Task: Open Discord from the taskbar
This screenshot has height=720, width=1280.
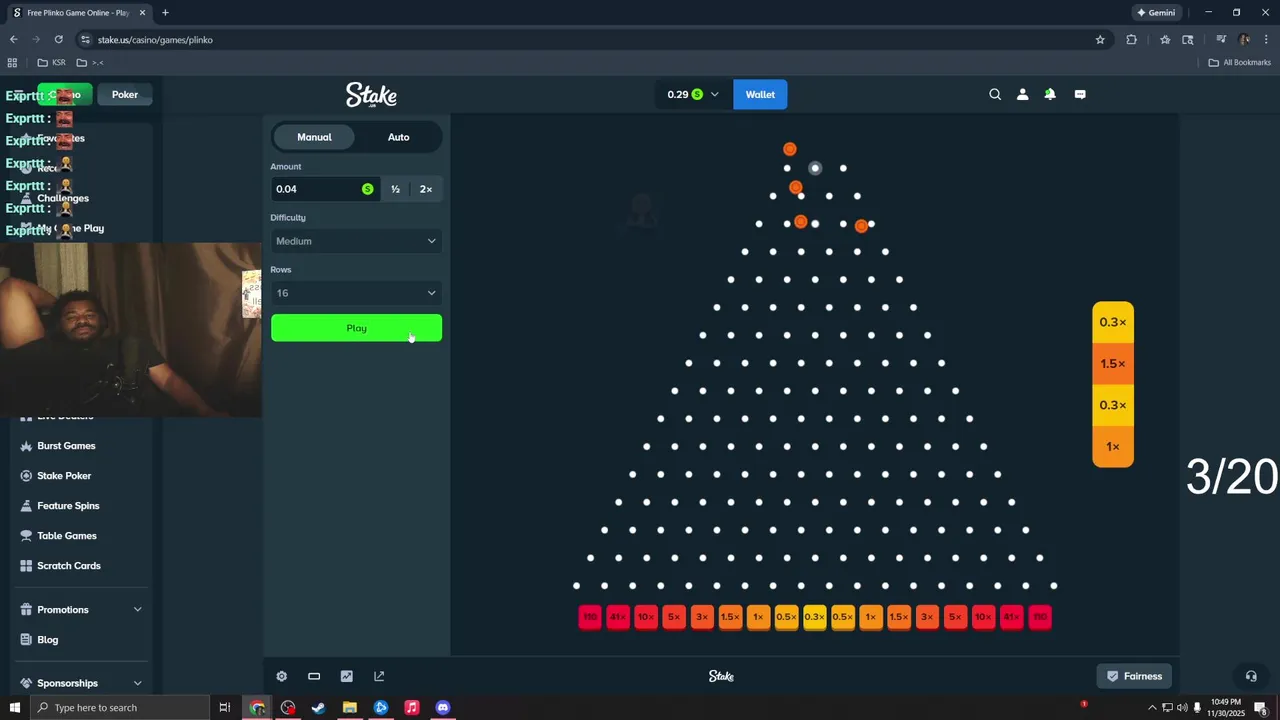Action: pos(443,707)
